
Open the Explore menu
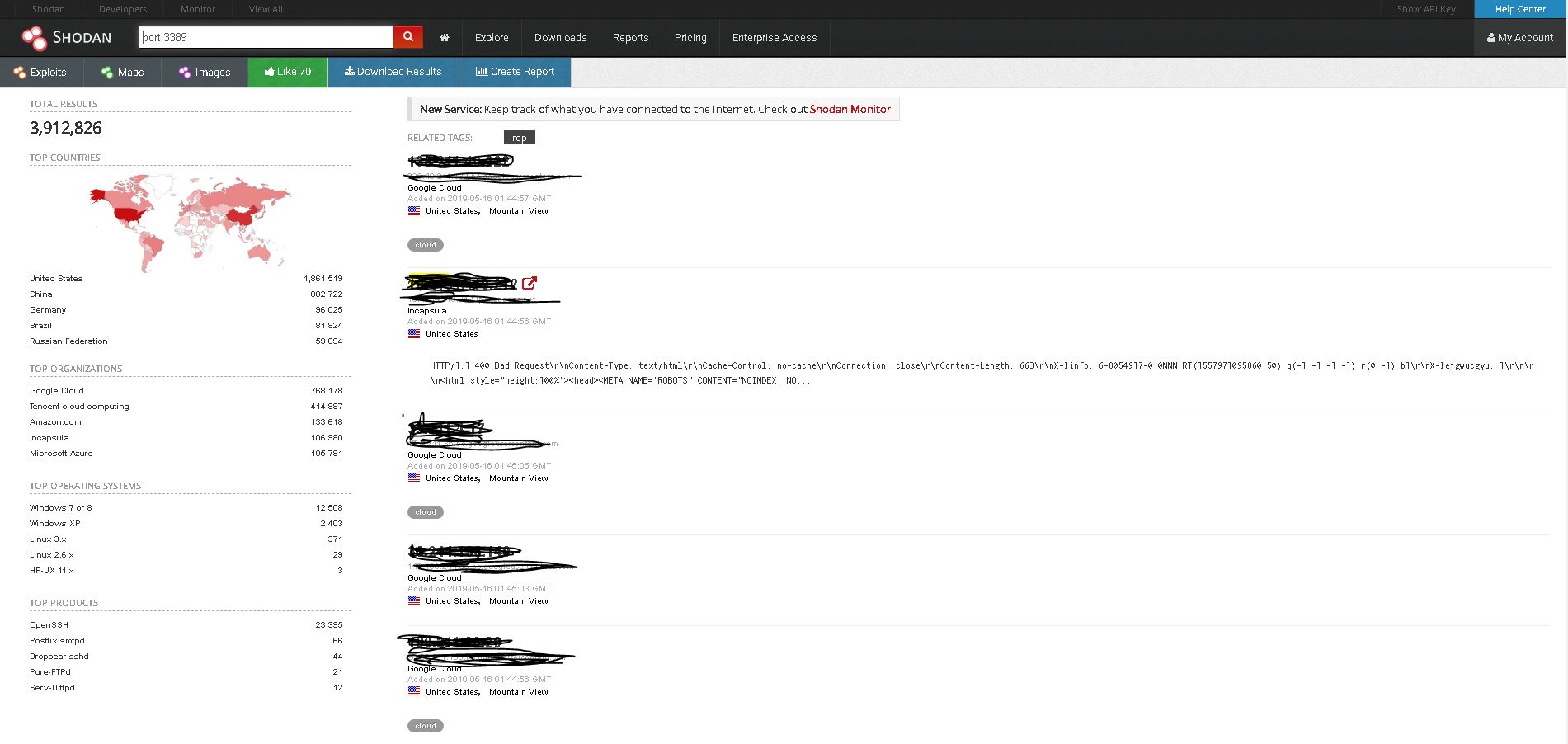click(x=492, y=38)
